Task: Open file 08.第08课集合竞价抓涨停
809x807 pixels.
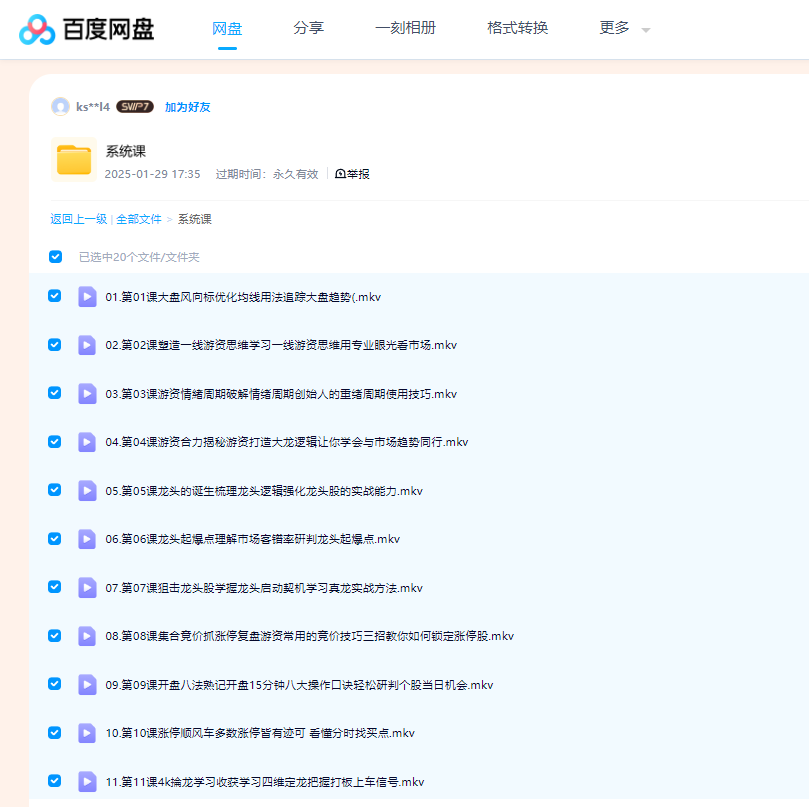Action: click(x=310, y=636)
